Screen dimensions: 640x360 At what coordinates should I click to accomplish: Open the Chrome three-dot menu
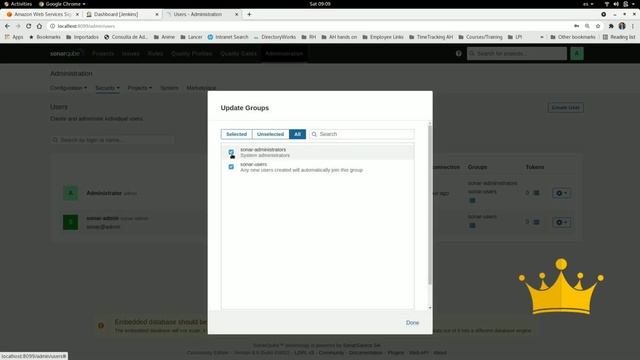click(x=633, y=26)
